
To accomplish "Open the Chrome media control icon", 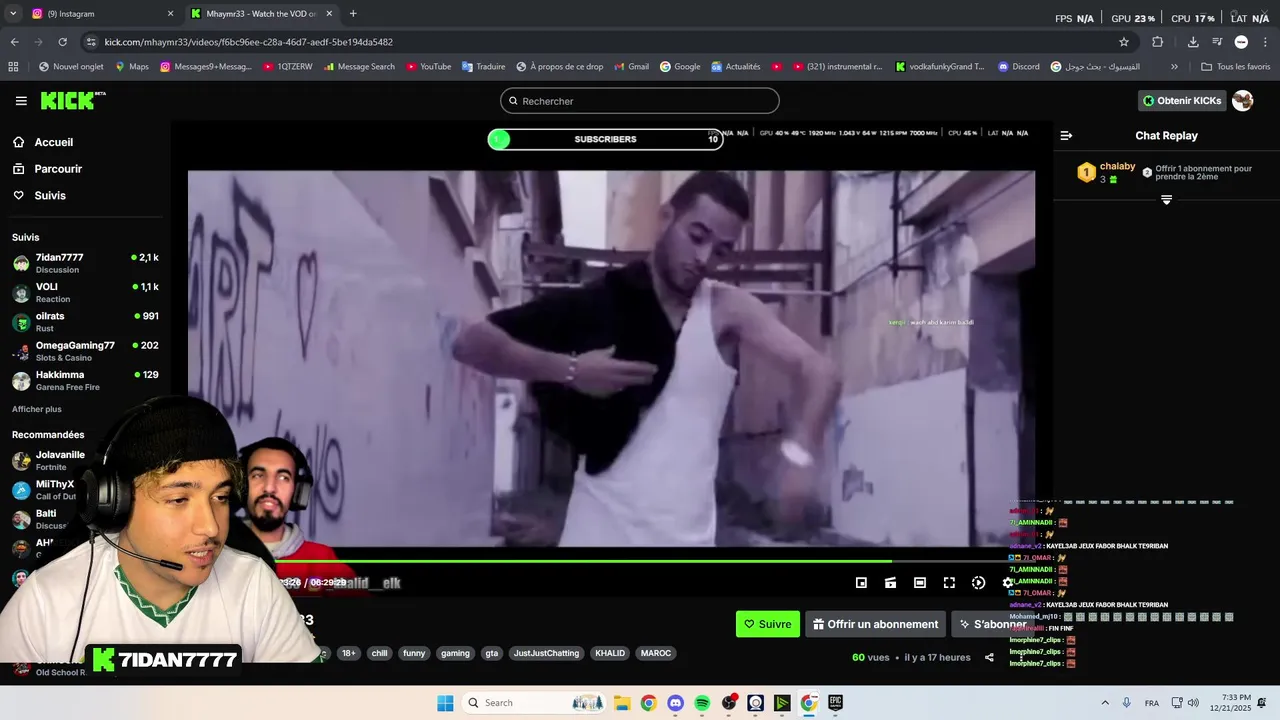I will pos(1217,42).
